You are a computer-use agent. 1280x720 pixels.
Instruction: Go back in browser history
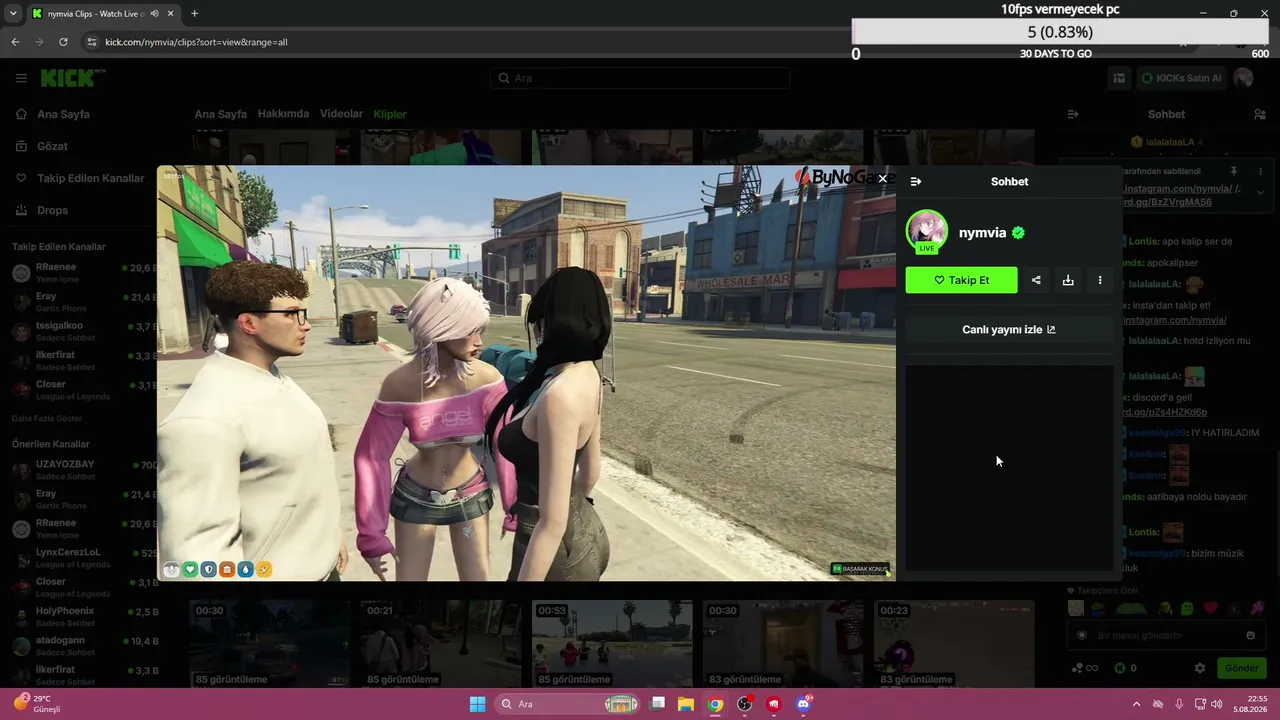click(15, 42)
